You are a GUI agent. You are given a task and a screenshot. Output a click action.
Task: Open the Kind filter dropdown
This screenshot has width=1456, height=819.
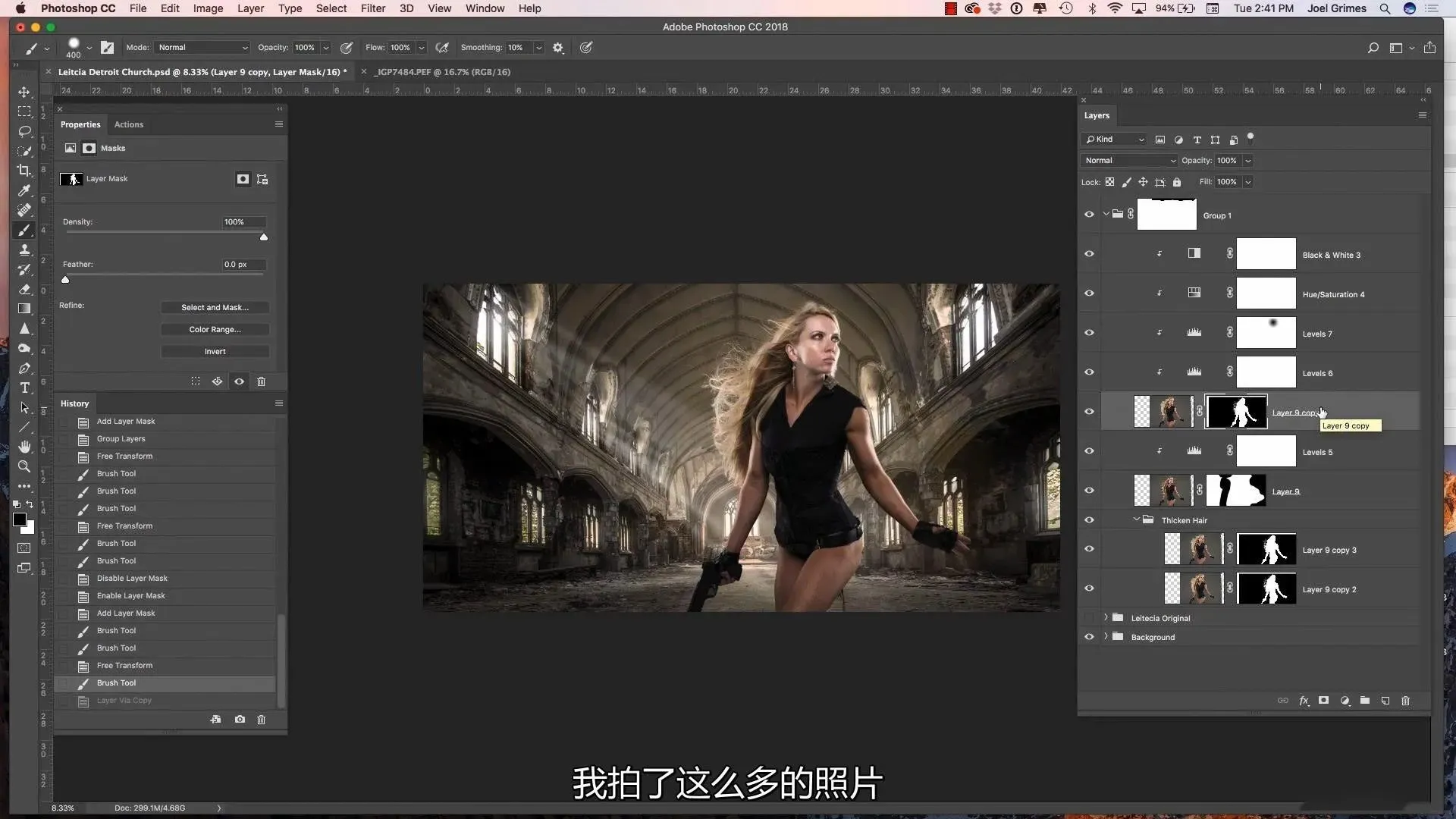click(x=1114, y=140)
